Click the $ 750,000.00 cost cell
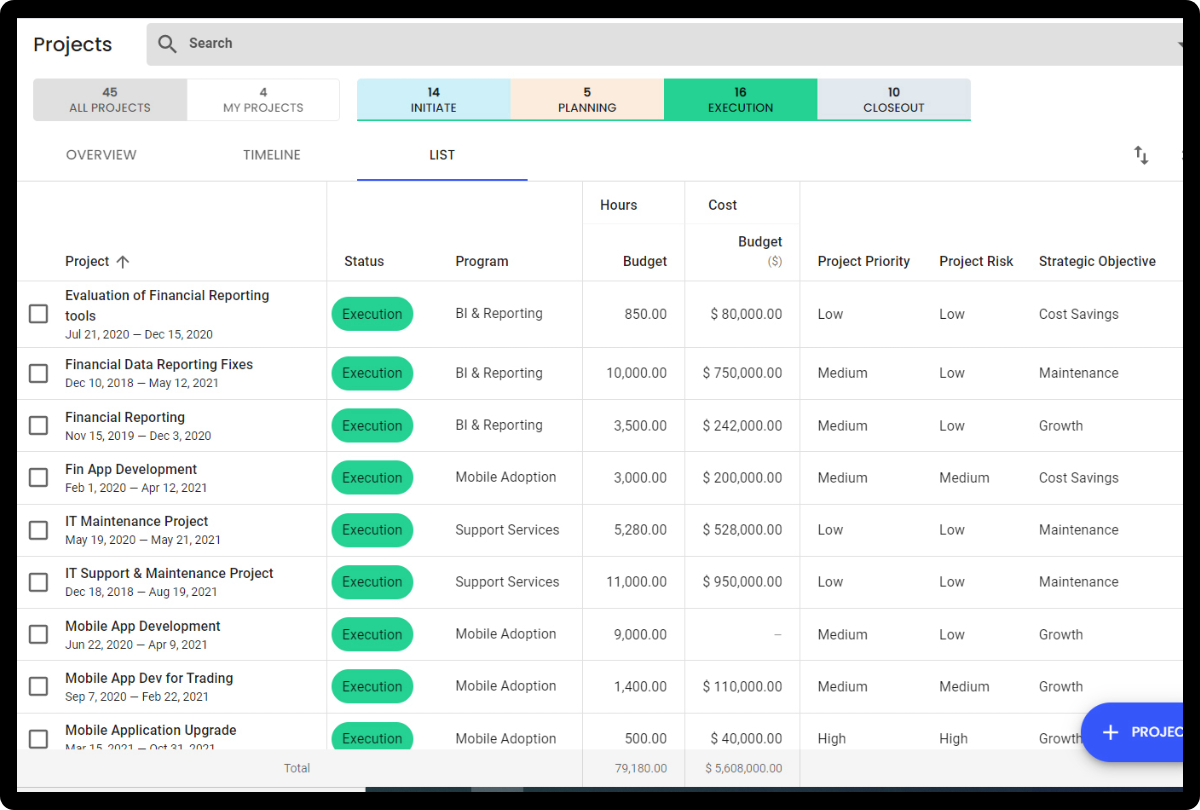 pos(742,373)
